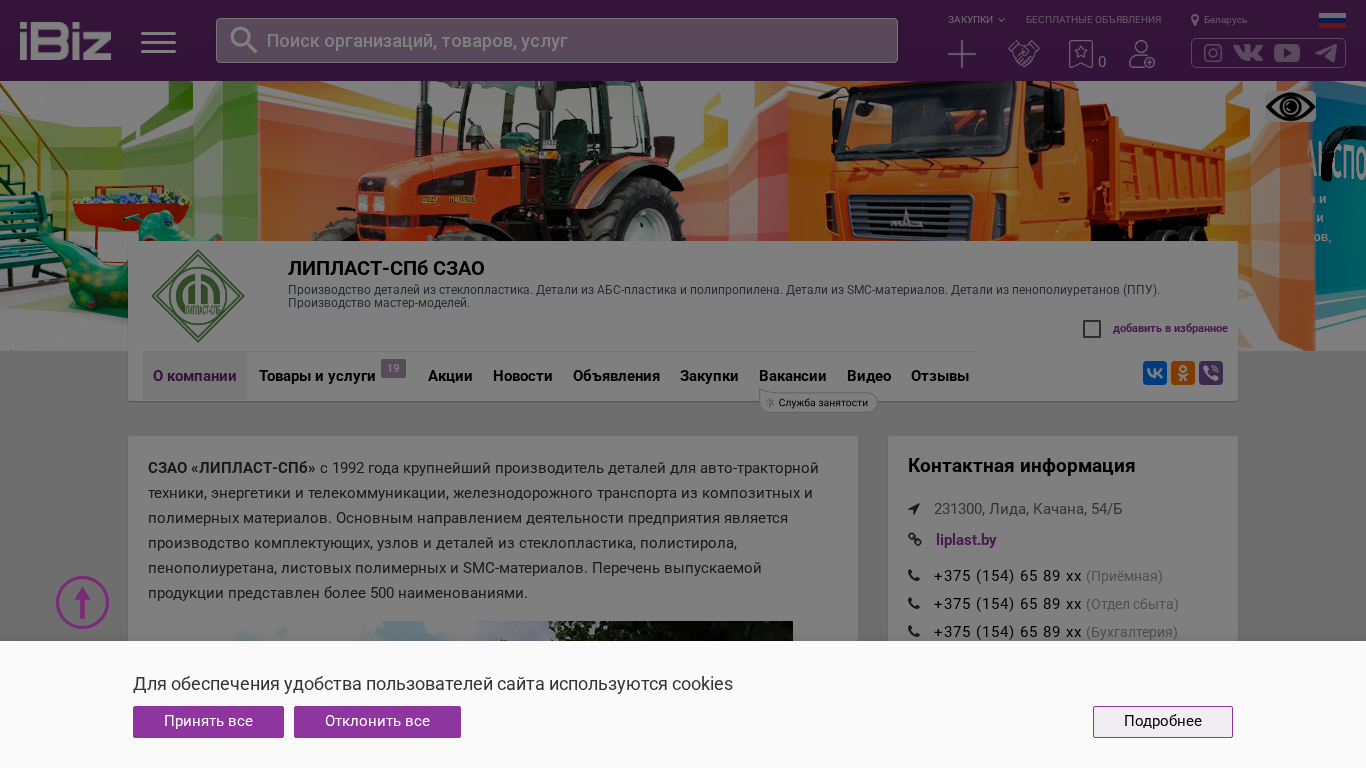Open the liplast.by website link

(966, 540)
